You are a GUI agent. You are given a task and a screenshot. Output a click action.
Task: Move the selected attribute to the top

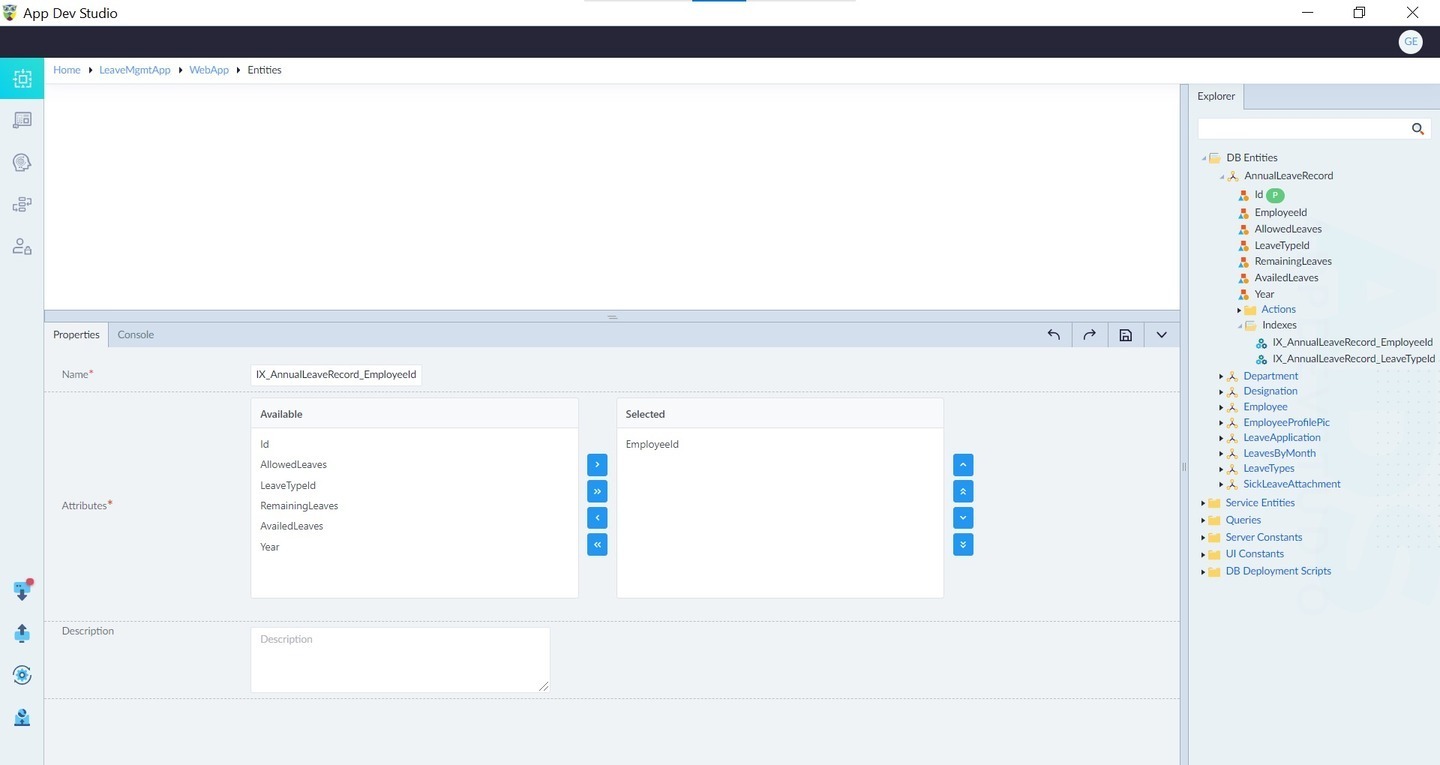(x=963, y=491)
